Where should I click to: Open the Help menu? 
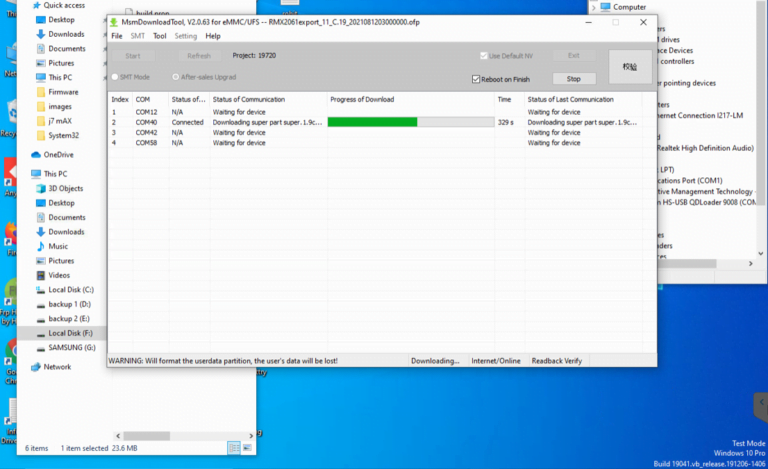(x=213, y=36)
